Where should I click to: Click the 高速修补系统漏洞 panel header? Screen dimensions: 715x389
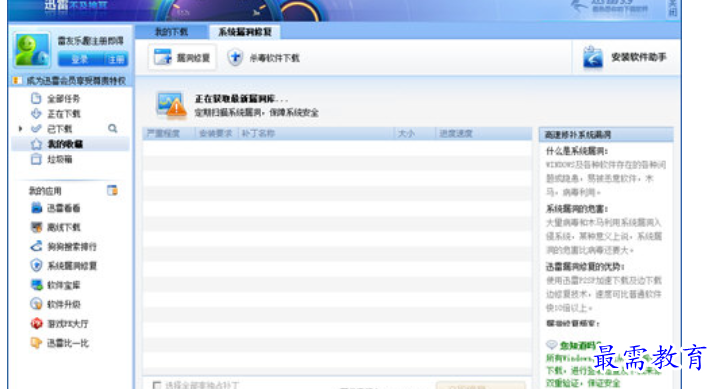[x=606, y=135]
